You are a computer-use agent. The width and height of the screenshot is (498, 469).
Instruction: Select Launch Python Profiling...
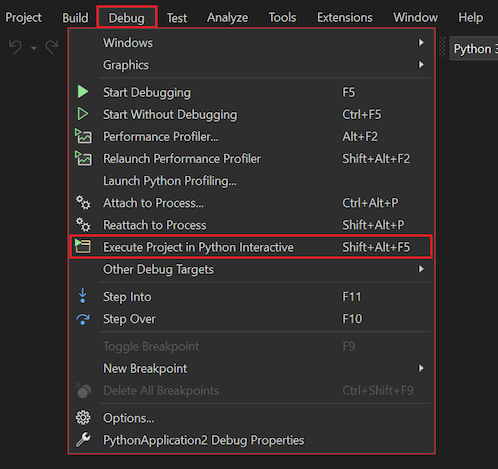pyautogui.click(x=170, y=181)
